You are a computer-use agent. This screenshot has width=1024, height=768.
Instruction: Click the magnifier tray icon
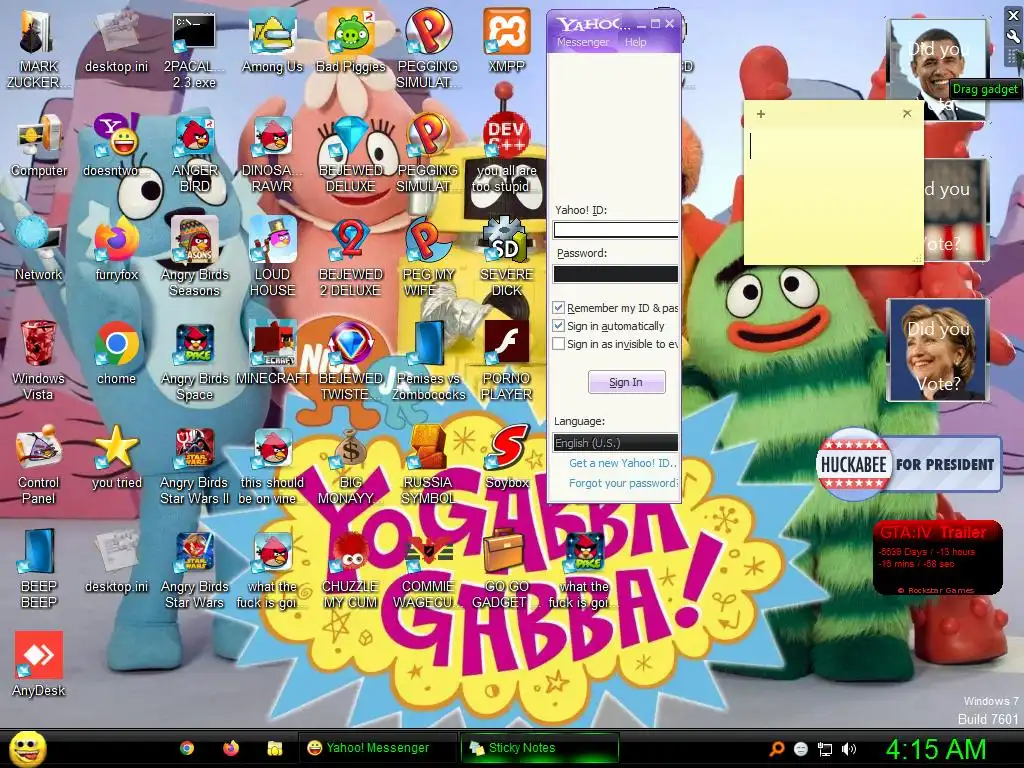pos(776,749)
